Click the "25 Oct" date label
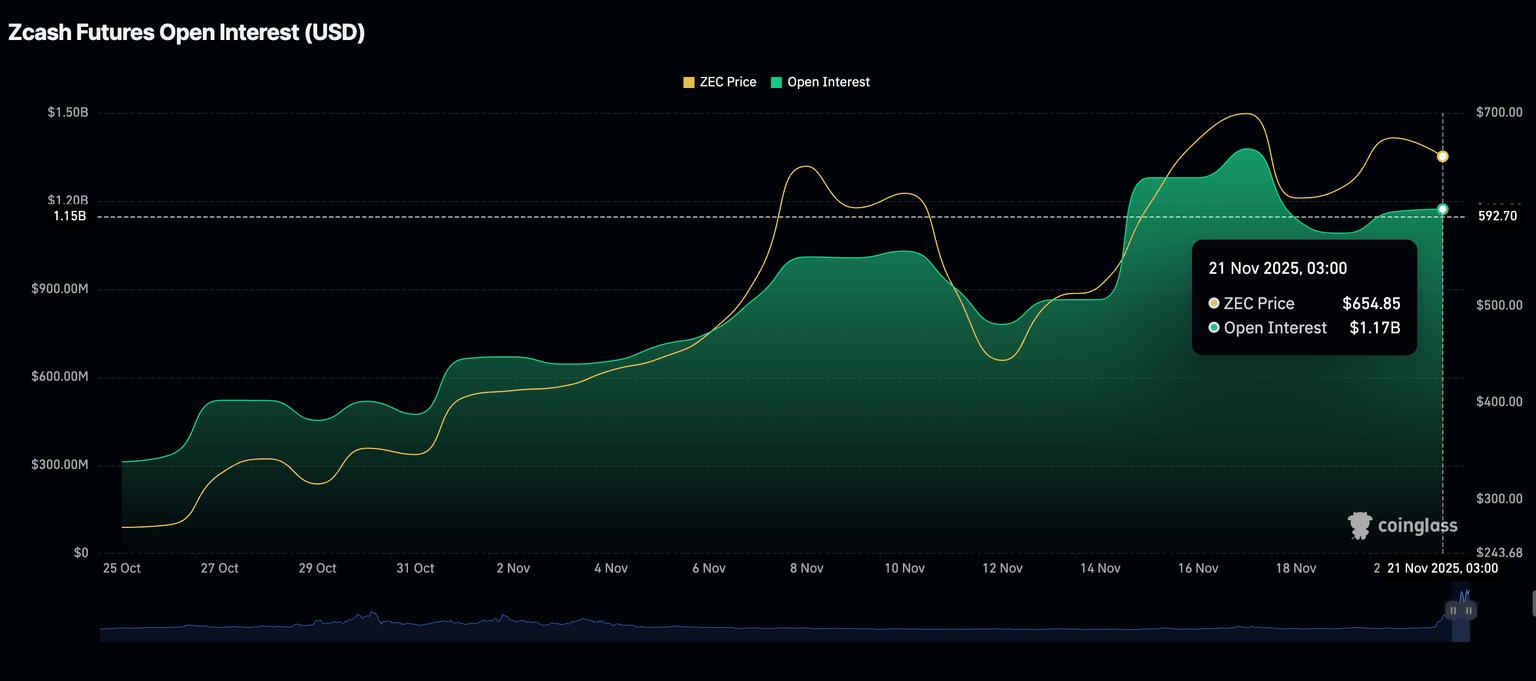This screenshot has height=681, width=1536. [121, 567]
